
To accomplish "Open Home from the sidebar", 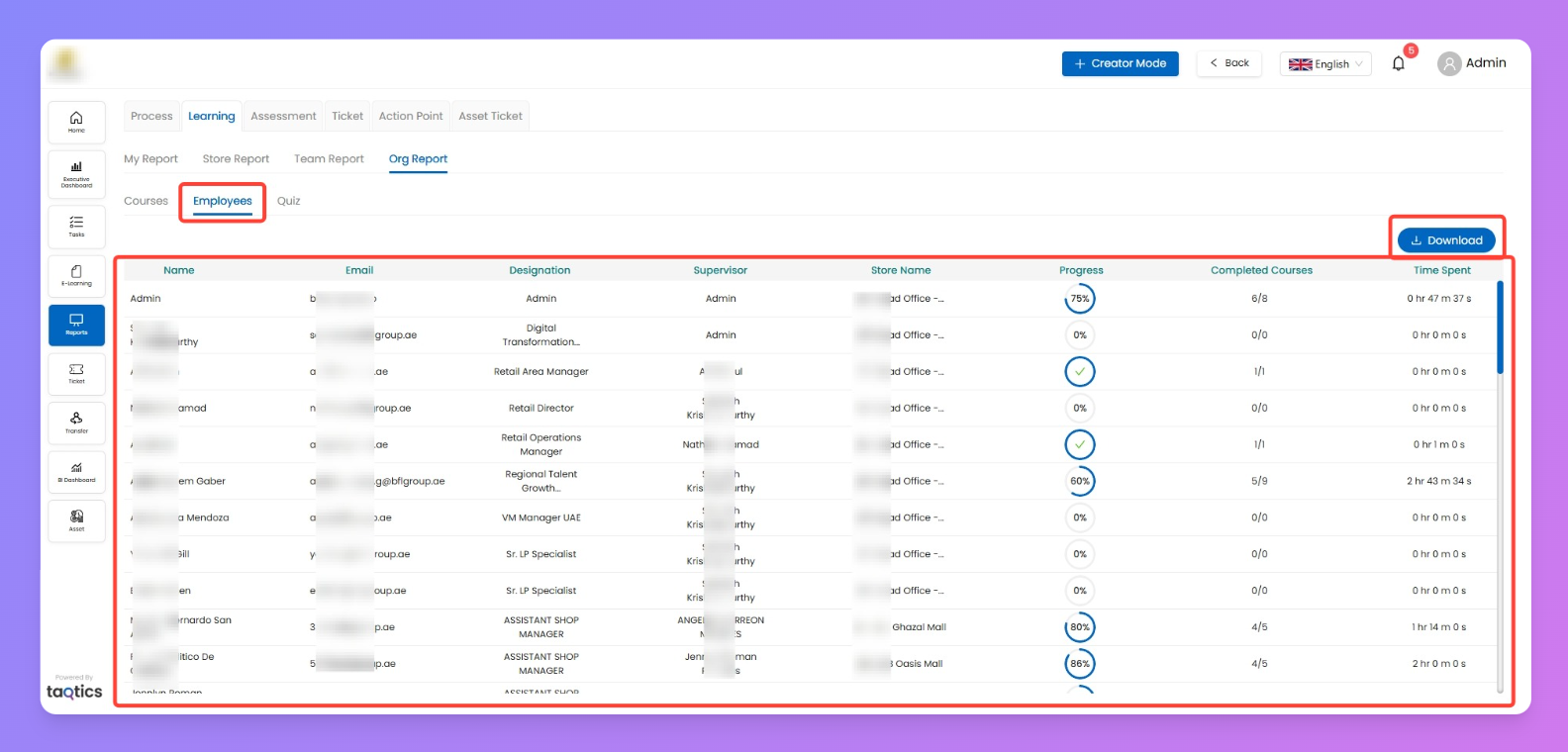I will [76, 122].
